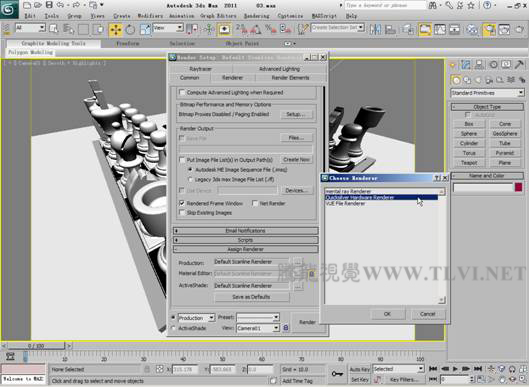Open the Mirror tool

(x=375, y=29)
